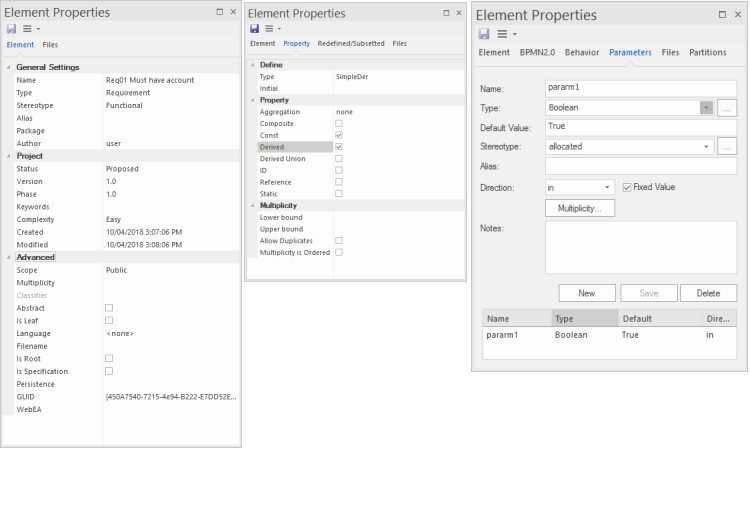Click the ellipsis button beside the Type field
The height and width of the screenshot is (530, 750).
[727, 107]
